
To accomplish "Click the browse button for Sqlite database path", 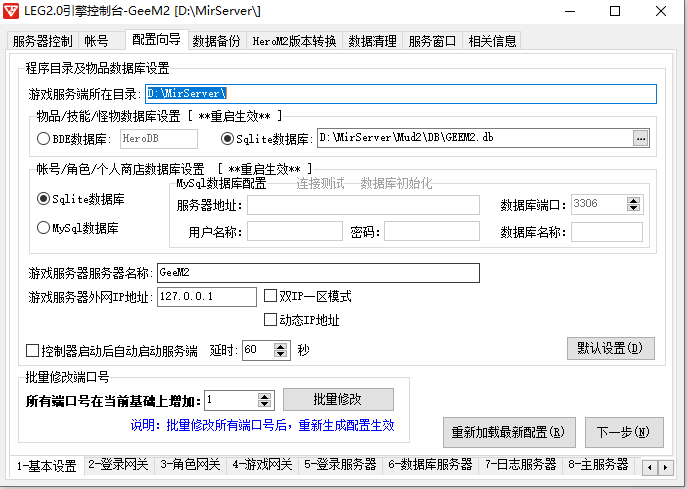I will (x=641, y=139).
